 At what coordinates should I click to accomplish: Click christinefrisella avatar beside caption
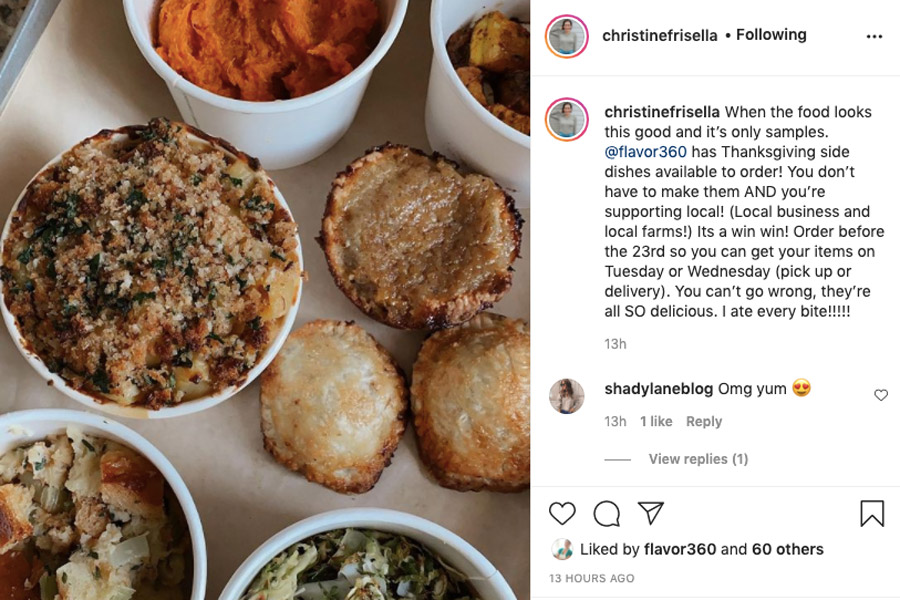[x=567, y=119]
